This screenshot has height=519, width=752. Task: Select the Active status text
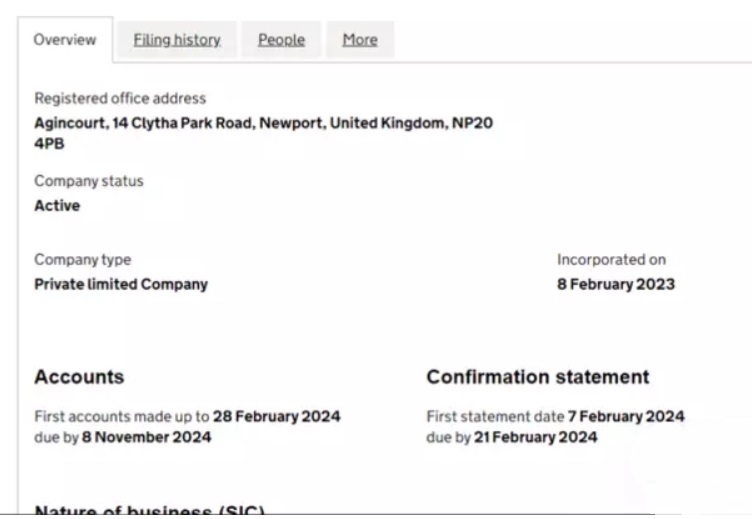pyautogui.click(x=57, y=206)
